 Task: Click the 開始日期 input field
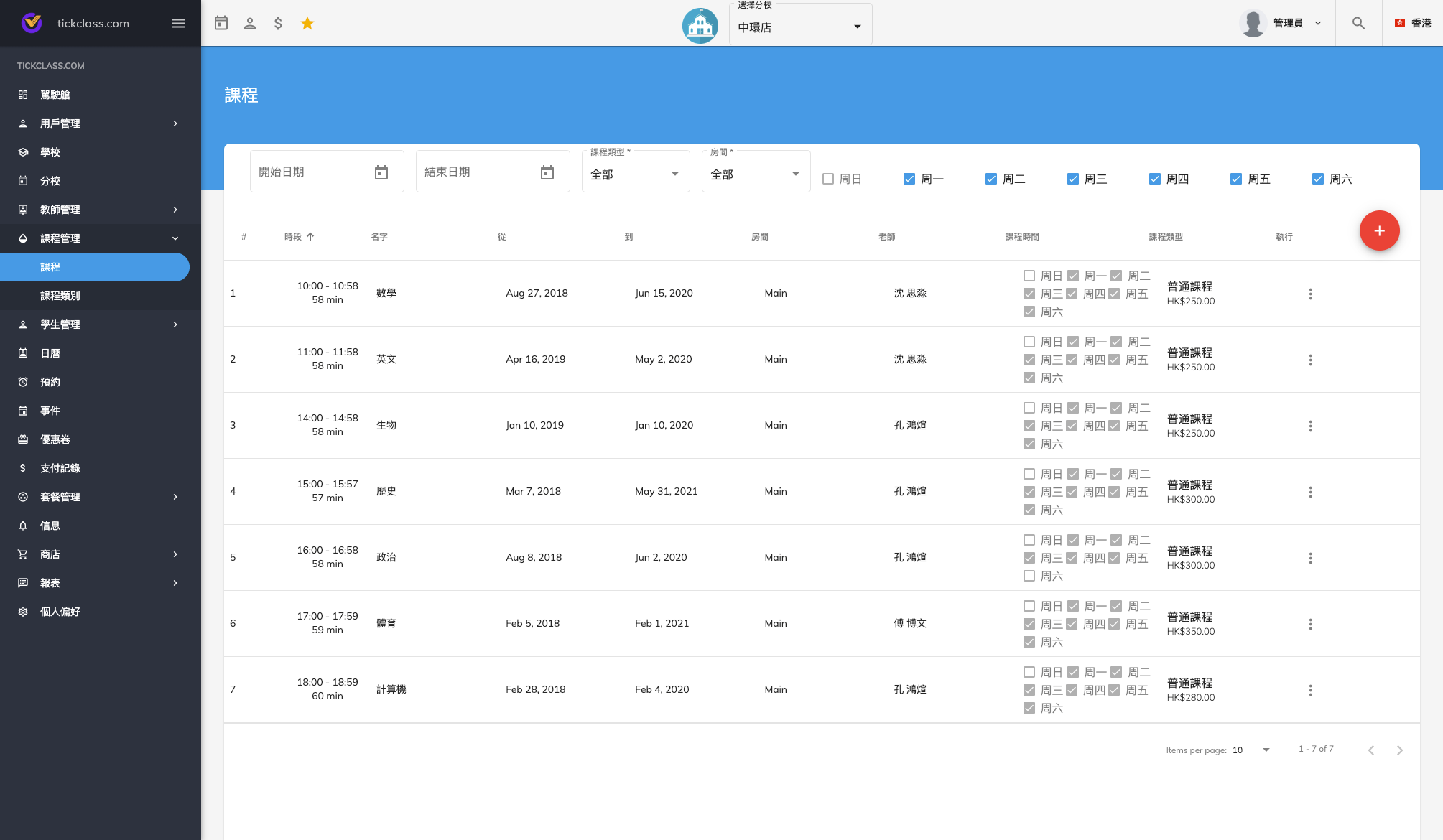click(x=327, y=172)
